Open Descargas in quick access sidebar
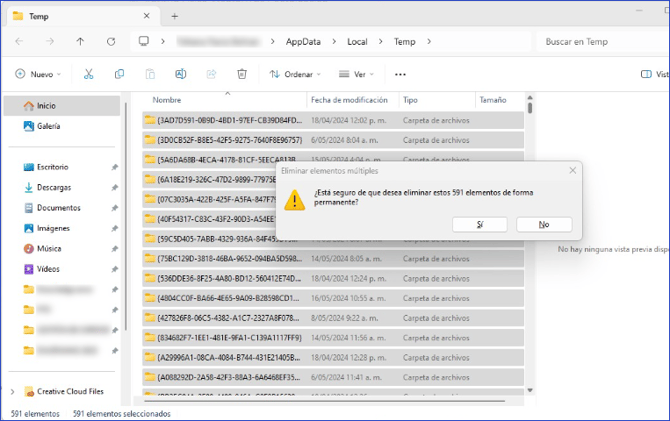Image resolution: width=670 pixels, height=421 pixels. pos(53,187)
